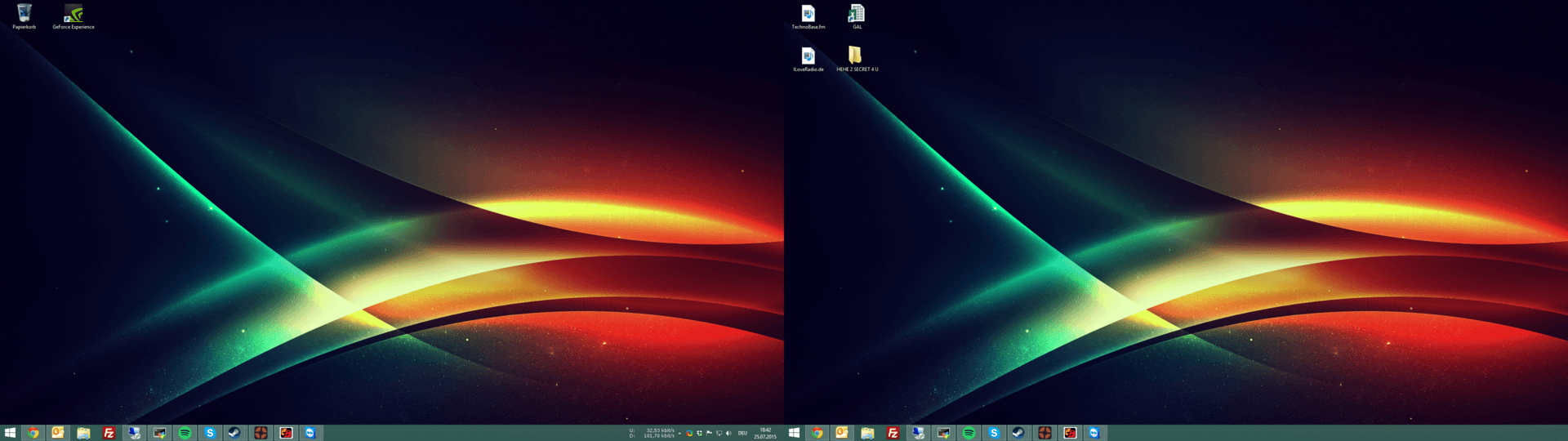Open Skype from the right monitor taskbar
The image size is (1568, 441).
tap(994, 433)
